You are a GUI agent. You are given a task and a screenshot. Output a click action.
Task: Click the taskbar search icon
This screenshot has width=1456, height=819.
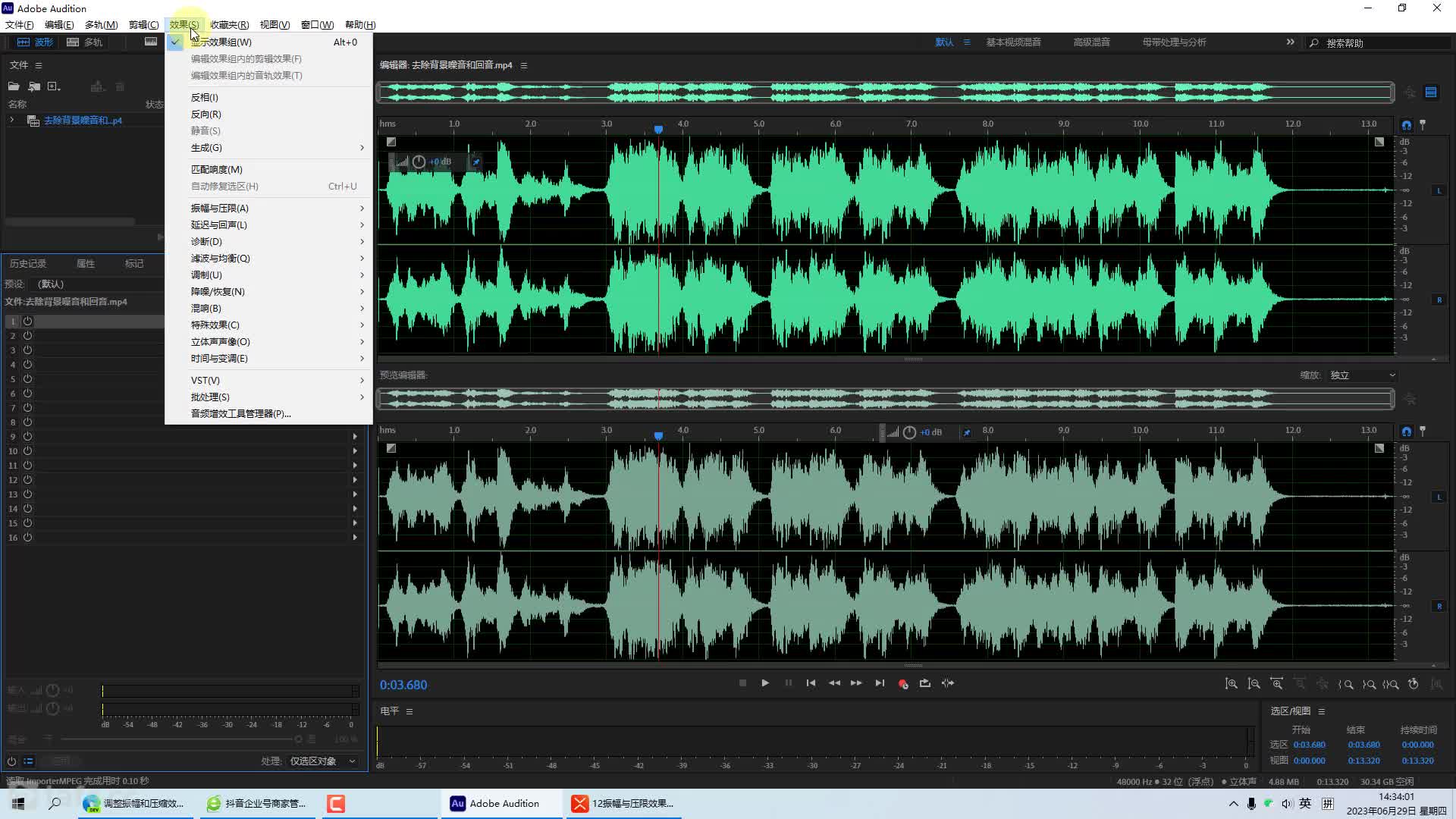pos(55,804)
